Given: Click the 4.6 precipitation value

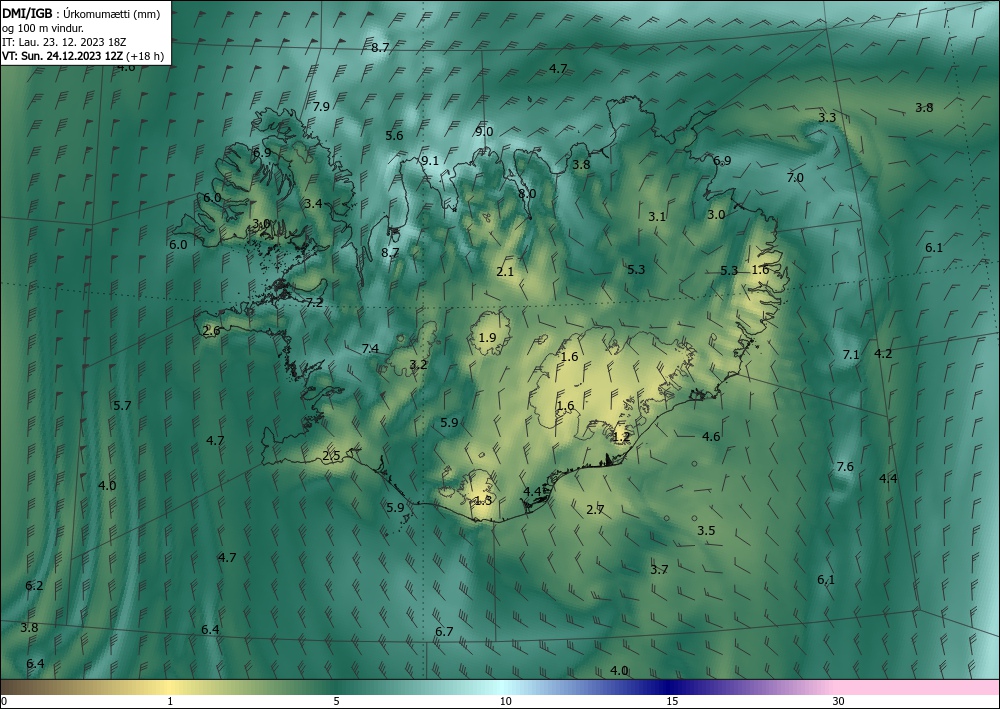Looking at the screenshot, I should click(711, 437).
